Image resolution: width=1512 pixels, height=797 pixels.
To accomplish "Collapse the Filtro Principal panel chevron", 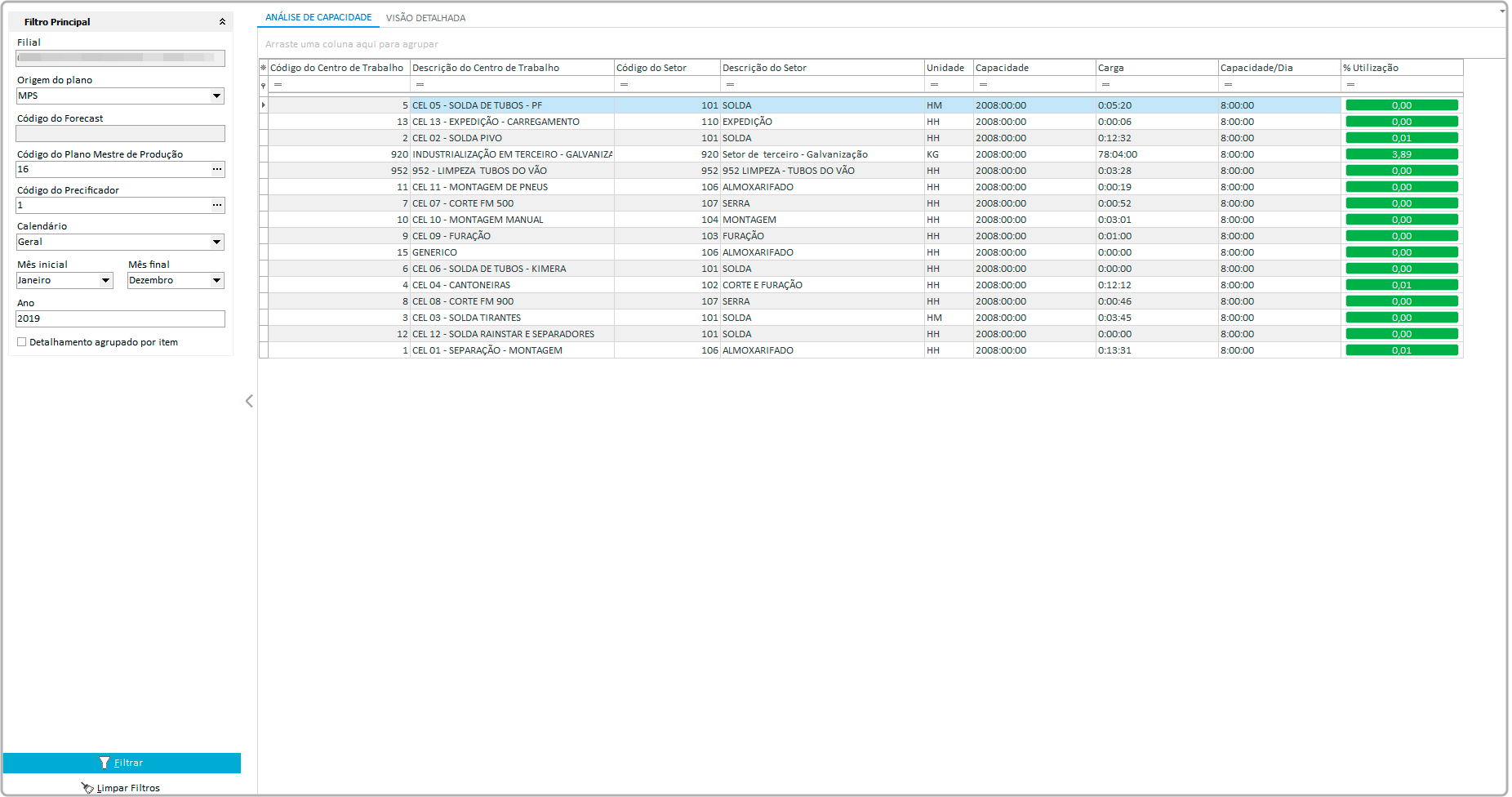I will coord(222,22).
